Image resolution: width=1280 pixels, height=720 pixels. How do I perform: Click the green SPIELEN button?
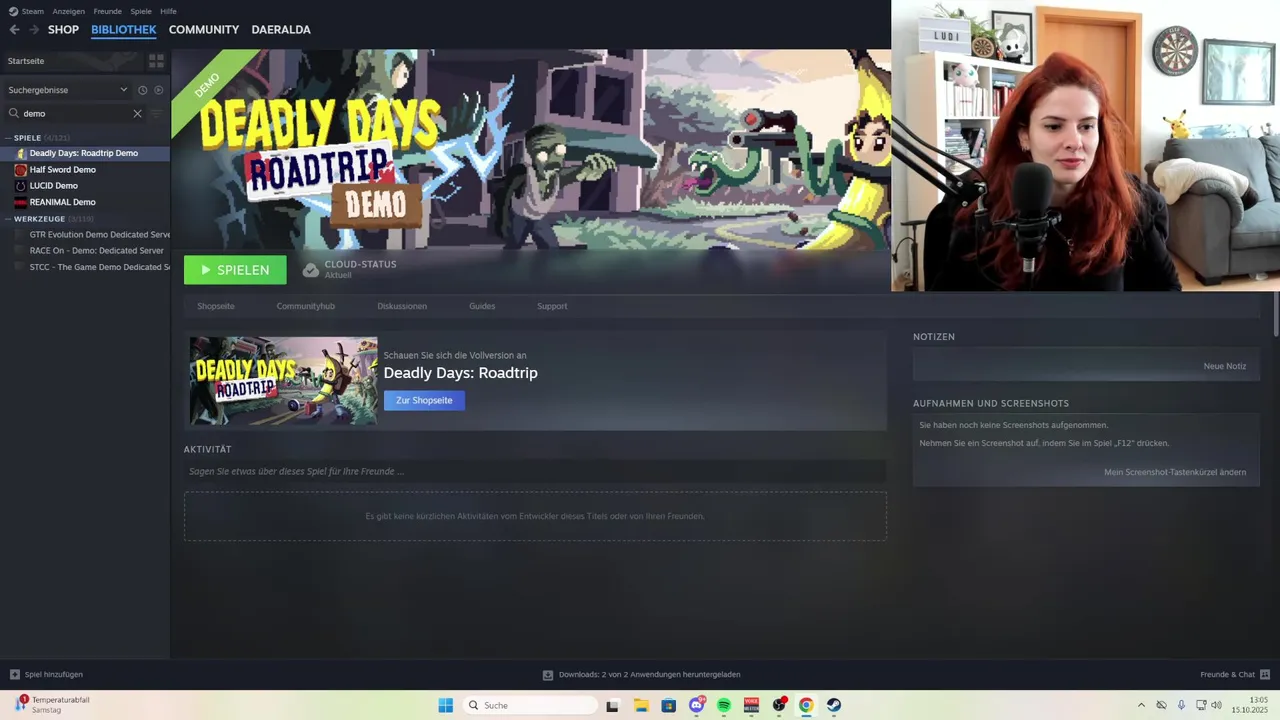(235, 270)
